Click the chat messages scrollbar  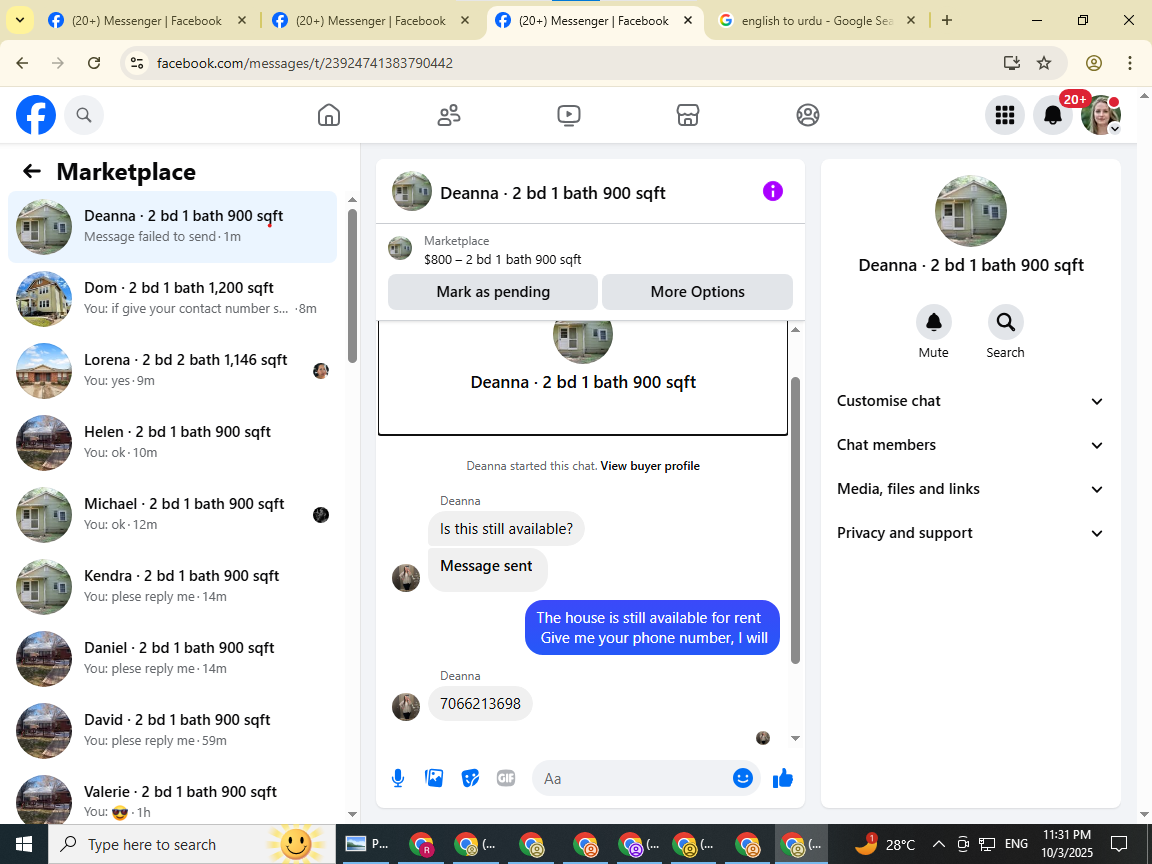tap(795, 520)
